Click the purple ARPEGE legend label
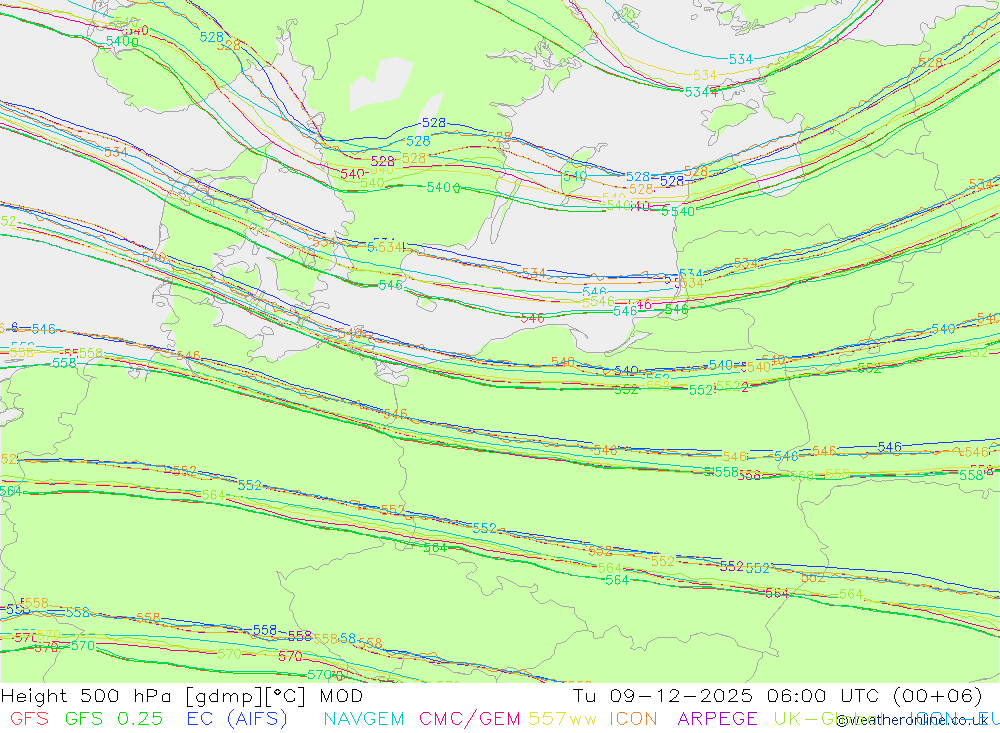Image resolution: width=1000 pixels, height=733 pixels. (717, 719)
